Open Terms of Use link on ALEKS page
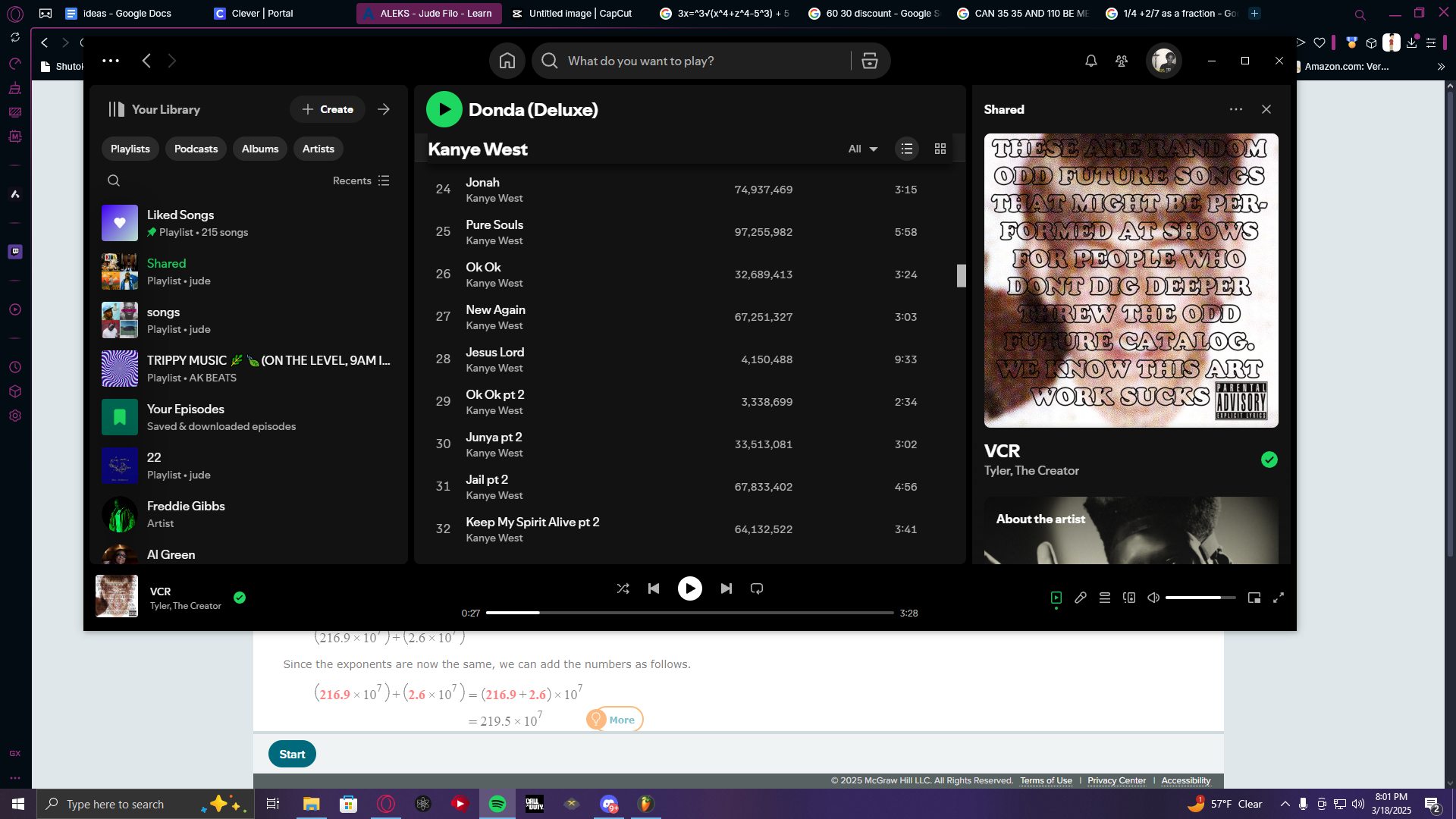This screenshot has height=819, width=1456. (x=1046, y=780)
